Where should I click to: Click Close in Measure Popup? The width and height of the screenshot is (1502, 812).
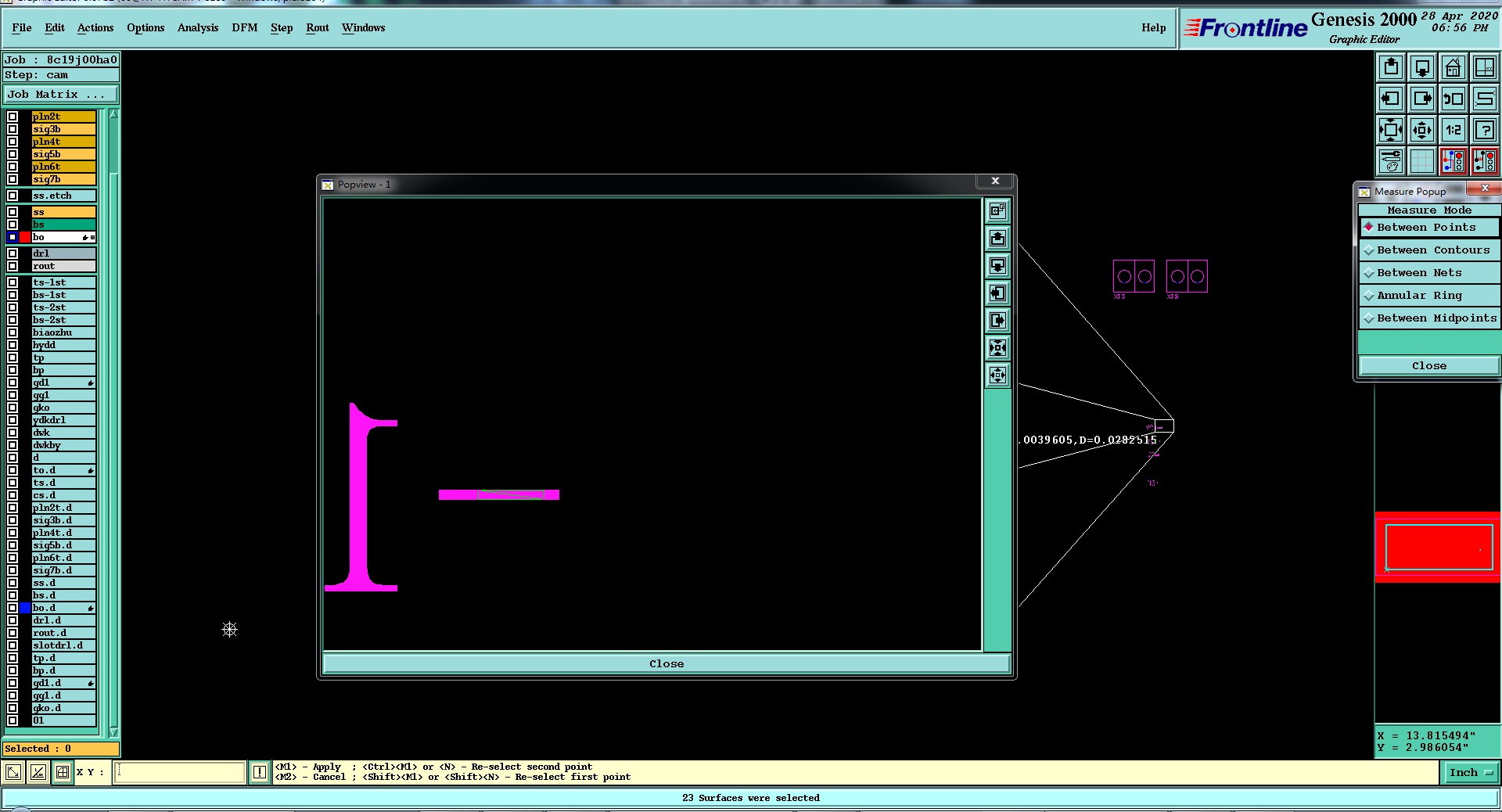click(1429, 365)
